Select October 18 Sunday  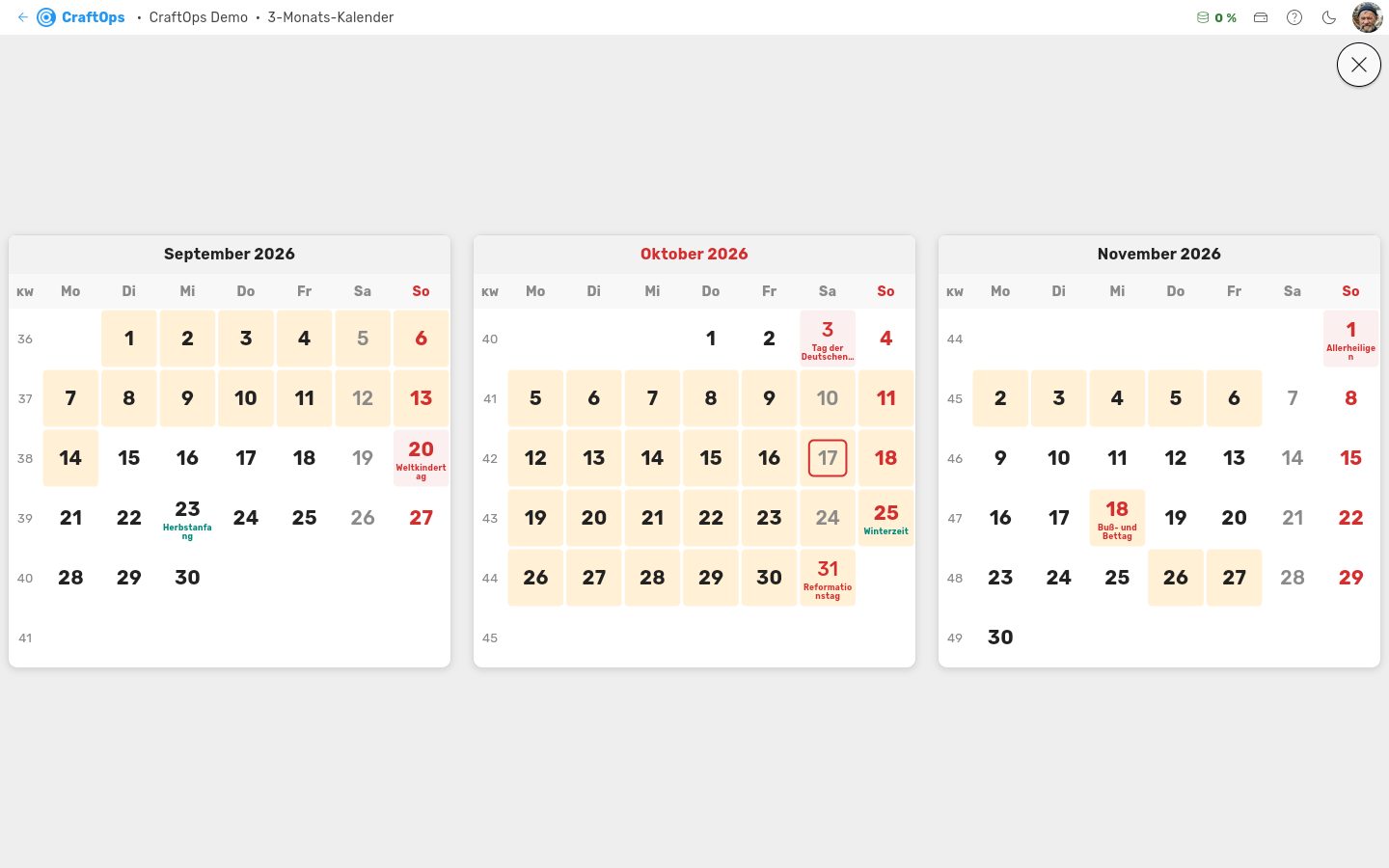[x=886, y=458]
